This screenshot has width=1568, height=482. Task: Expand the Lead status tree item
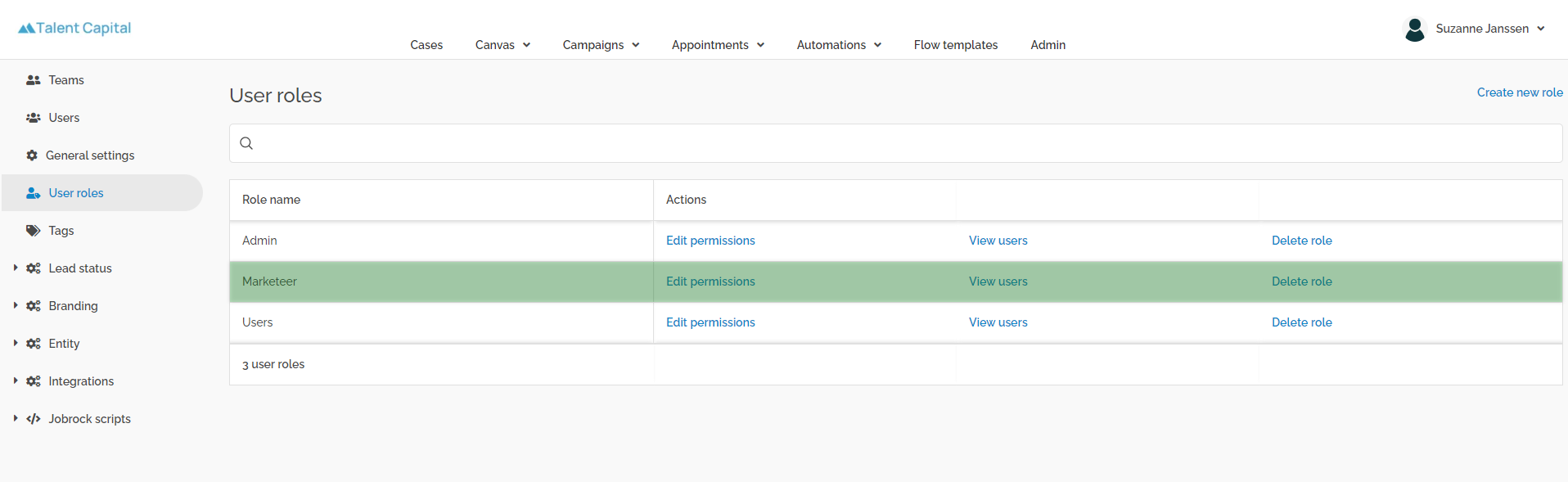tap(16, 268)
